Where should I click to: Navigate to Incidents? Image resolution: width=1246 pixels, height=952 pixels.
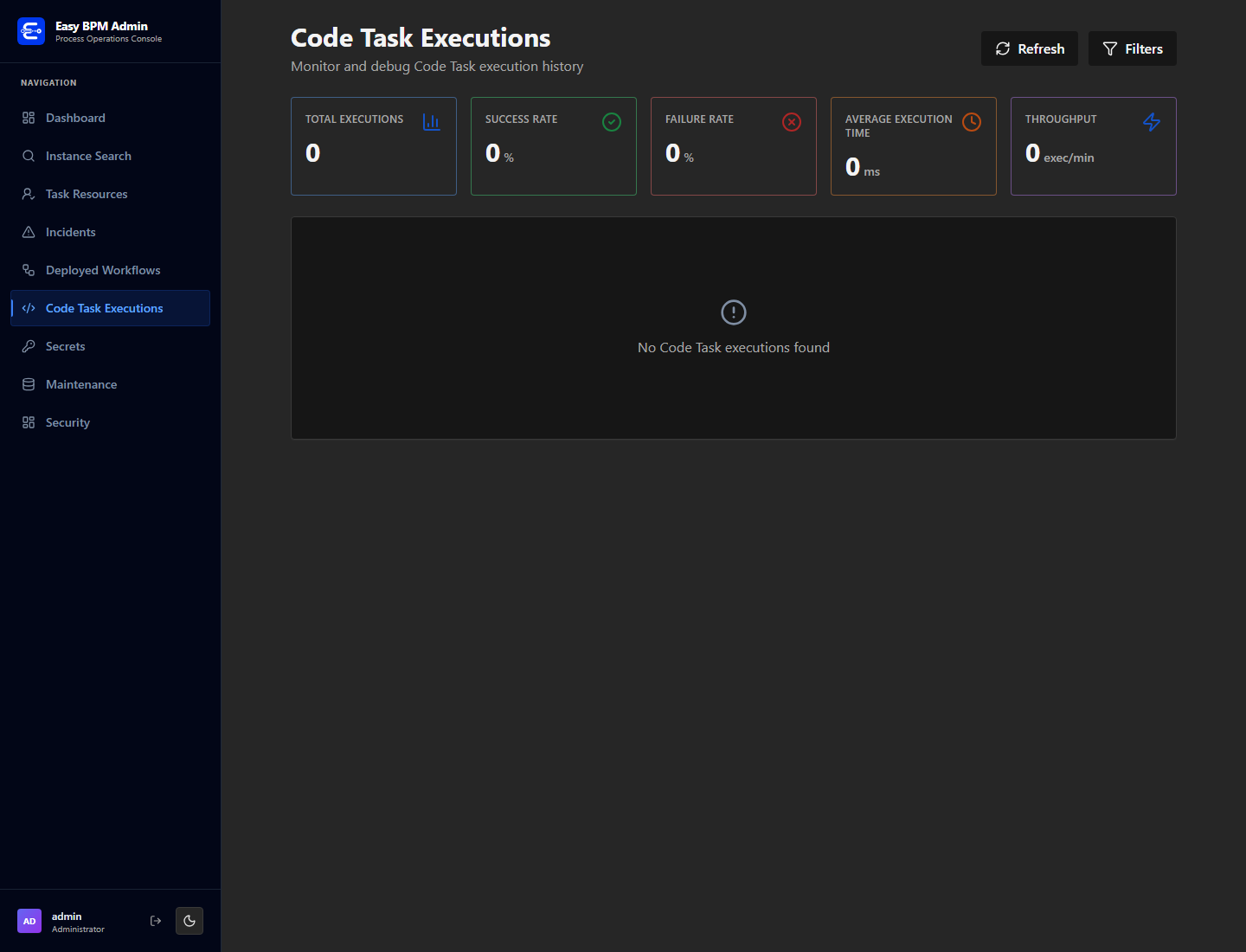point(110,232)
